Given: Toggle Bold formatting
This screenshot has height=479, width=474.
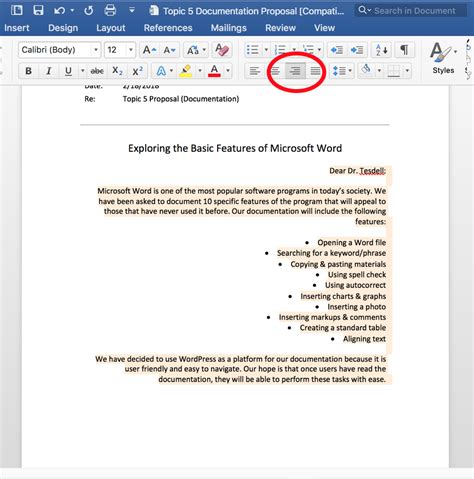Looking at the screenshot, I should (29, 71).
